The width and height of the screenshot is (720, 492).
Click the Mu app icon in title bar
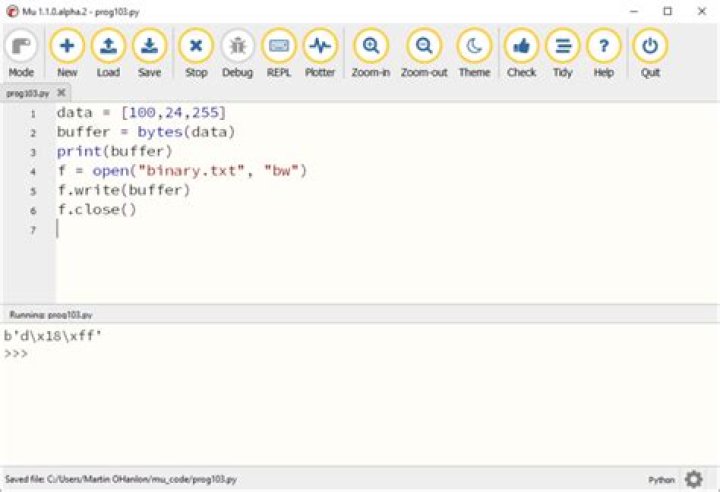tap(12, 11)
